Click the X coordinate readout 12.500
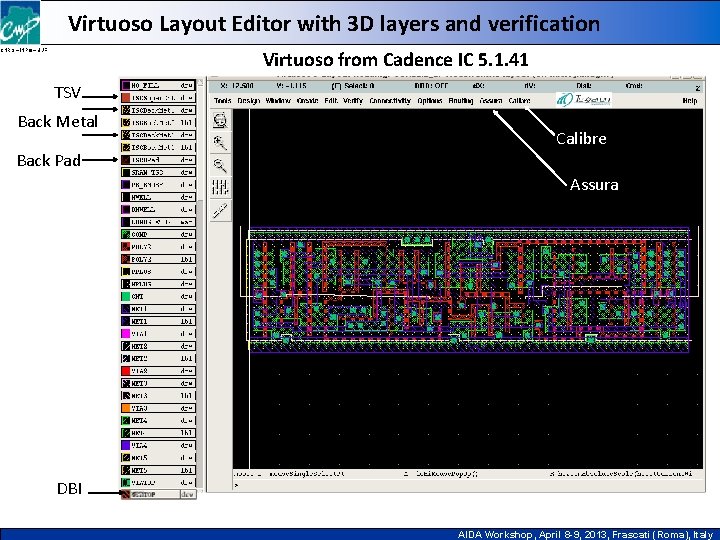Image resolution: width=720 pixels, height=540 pixels. [237, 86]
